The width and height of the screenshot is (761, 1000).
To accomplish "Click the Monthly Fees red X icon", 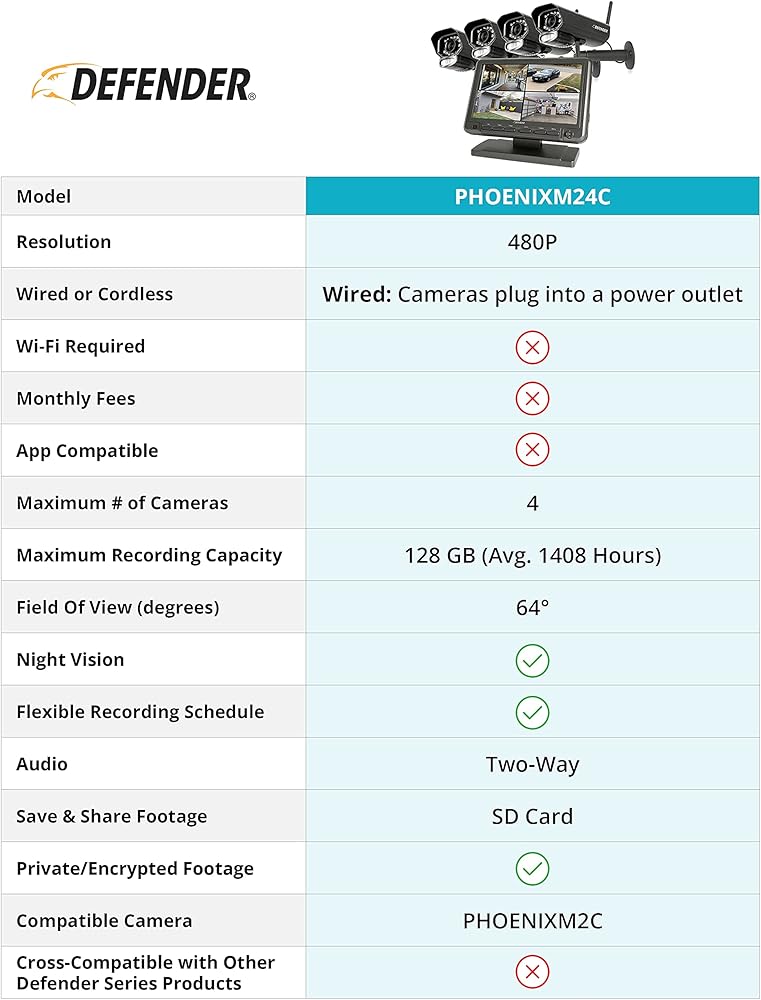I will click(x=532, y=399).
